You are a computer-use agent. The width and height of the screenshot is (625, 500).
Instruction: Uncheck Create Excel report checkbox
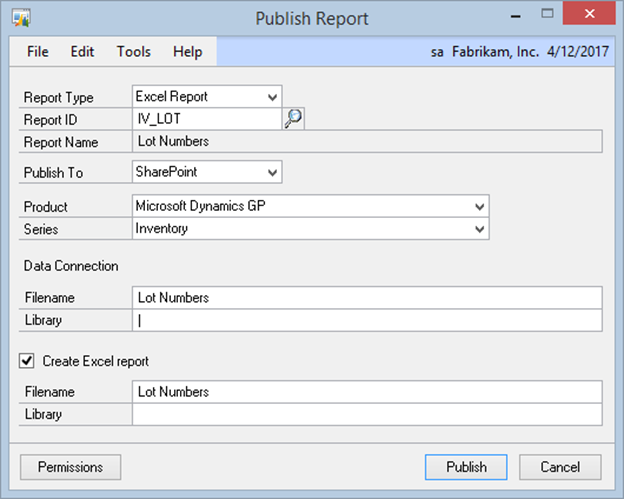tap(27, 361)
